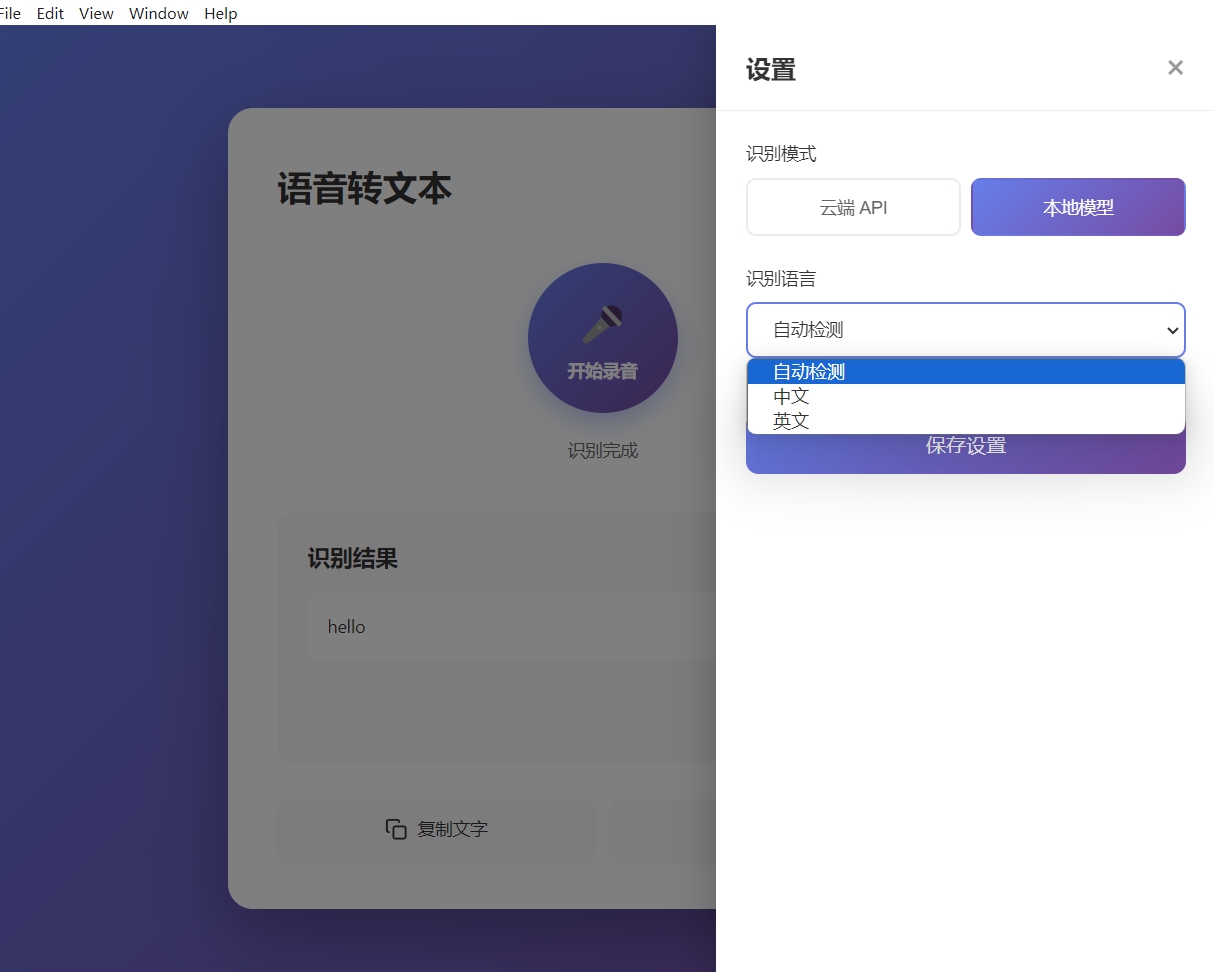This screenshot has width=1214, height=972.
Task: Click the dropdown chevron on the language selector
Action: click(1171, 329)
